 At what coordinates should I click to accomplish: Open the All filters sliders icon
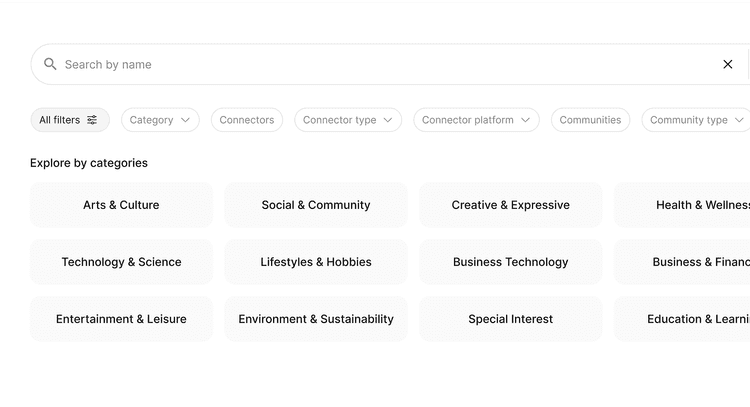92,120
